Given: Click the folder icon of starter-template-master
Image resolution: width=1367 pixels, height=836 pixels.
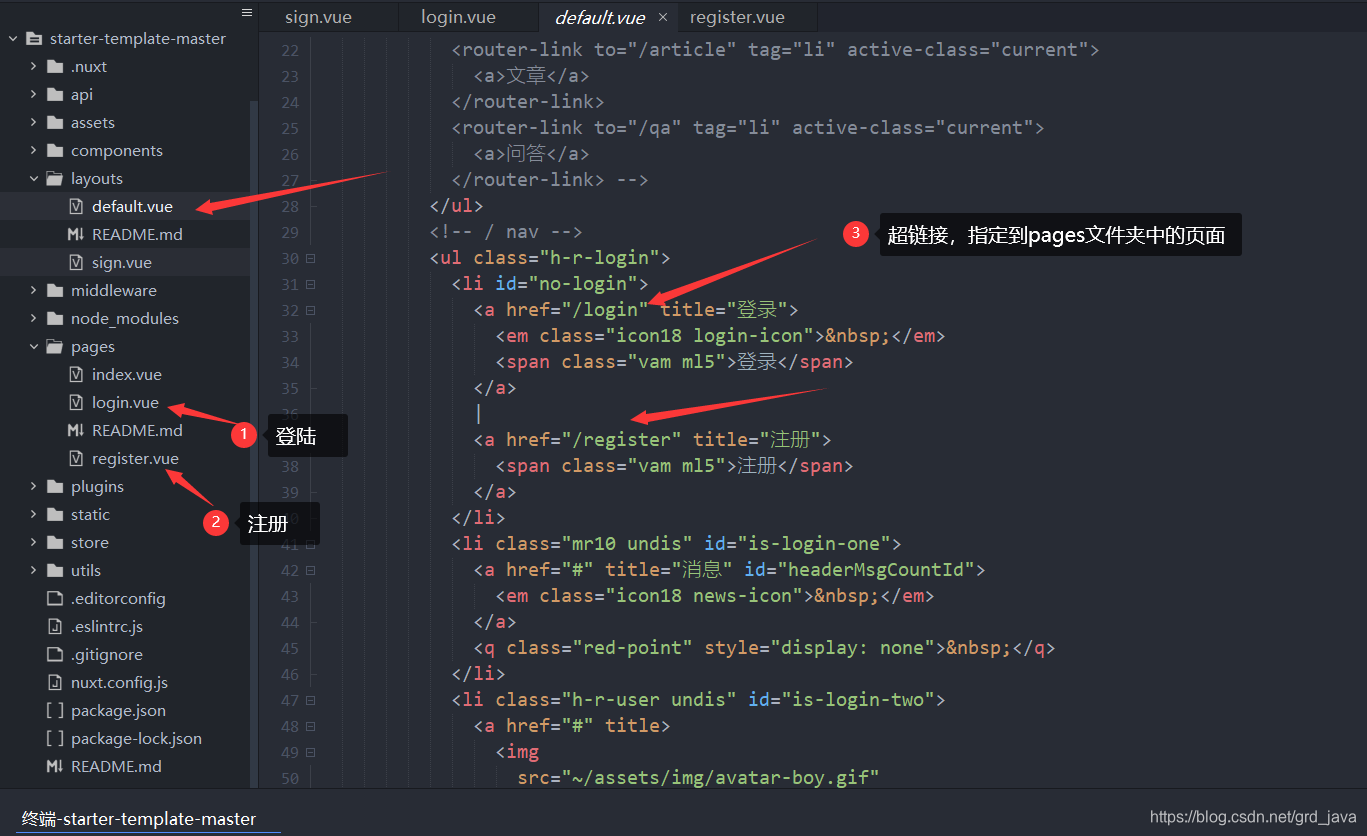Looking at the screenshot, I should [x=35, y=39].
